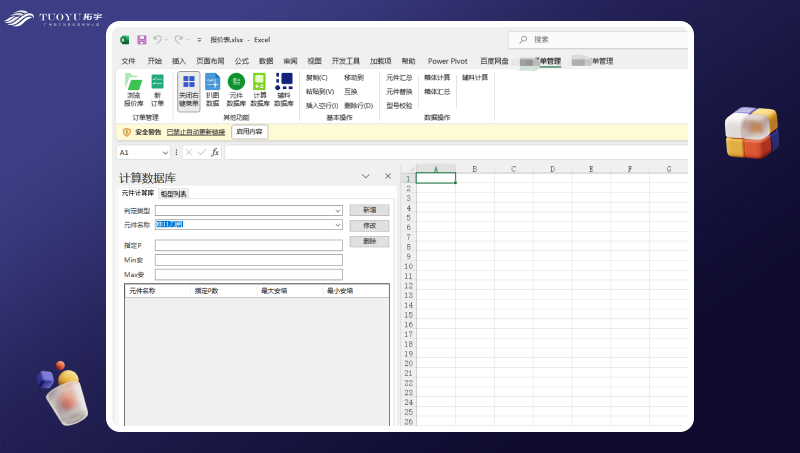Expand the 判定类型 dropdown
800x453 pixels.
[x=338, y=211]
